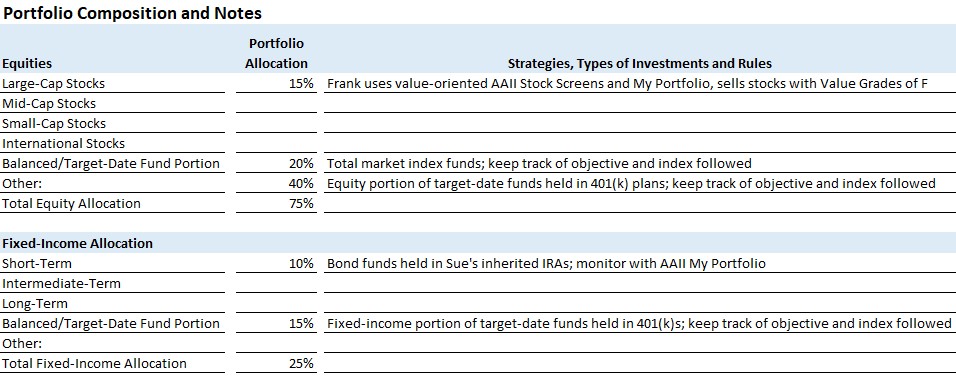Select the Frank uses value-oriented AAII note
This screenshot has height=391, width=956.
click(627, 84)
